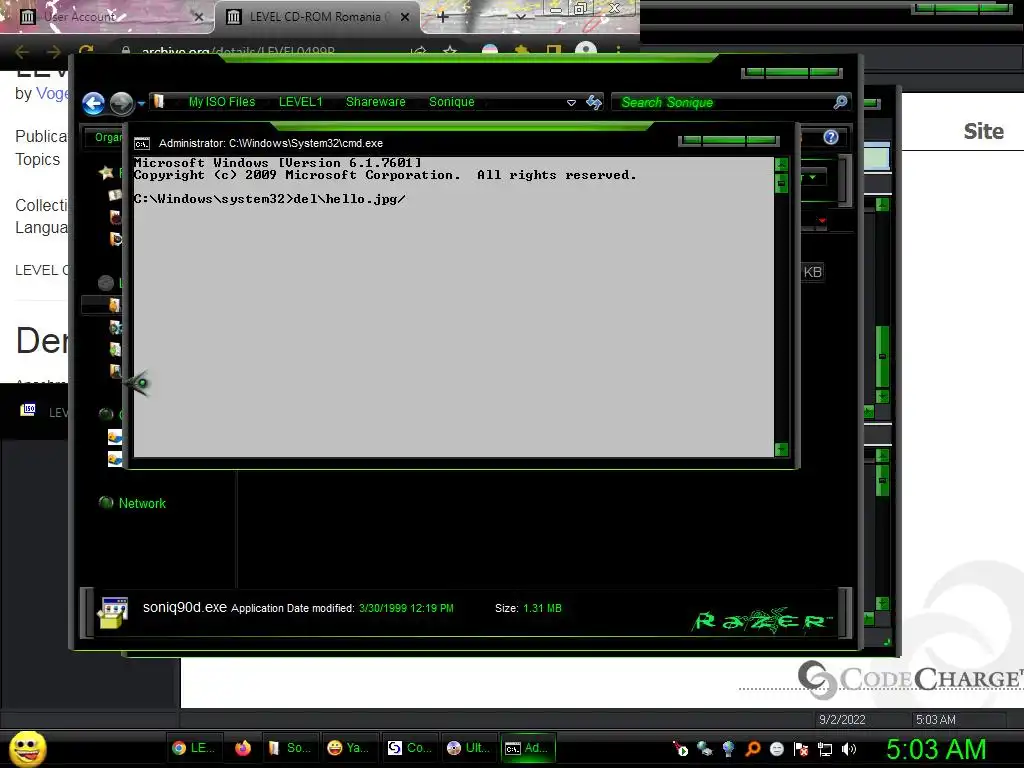Image resolution: width=1024 pixels, height=768 pixels.
Task: Open the So... Explorer taskbar button
Action: point(289,748)
